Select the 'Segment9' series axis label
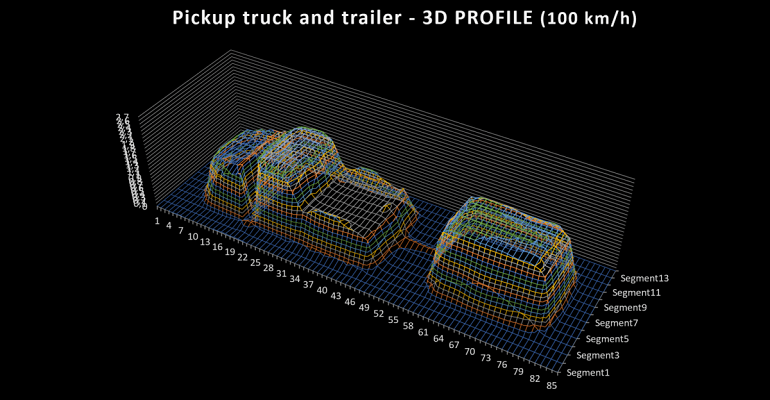This screenshot has width=770, height=400. point(625,308)
